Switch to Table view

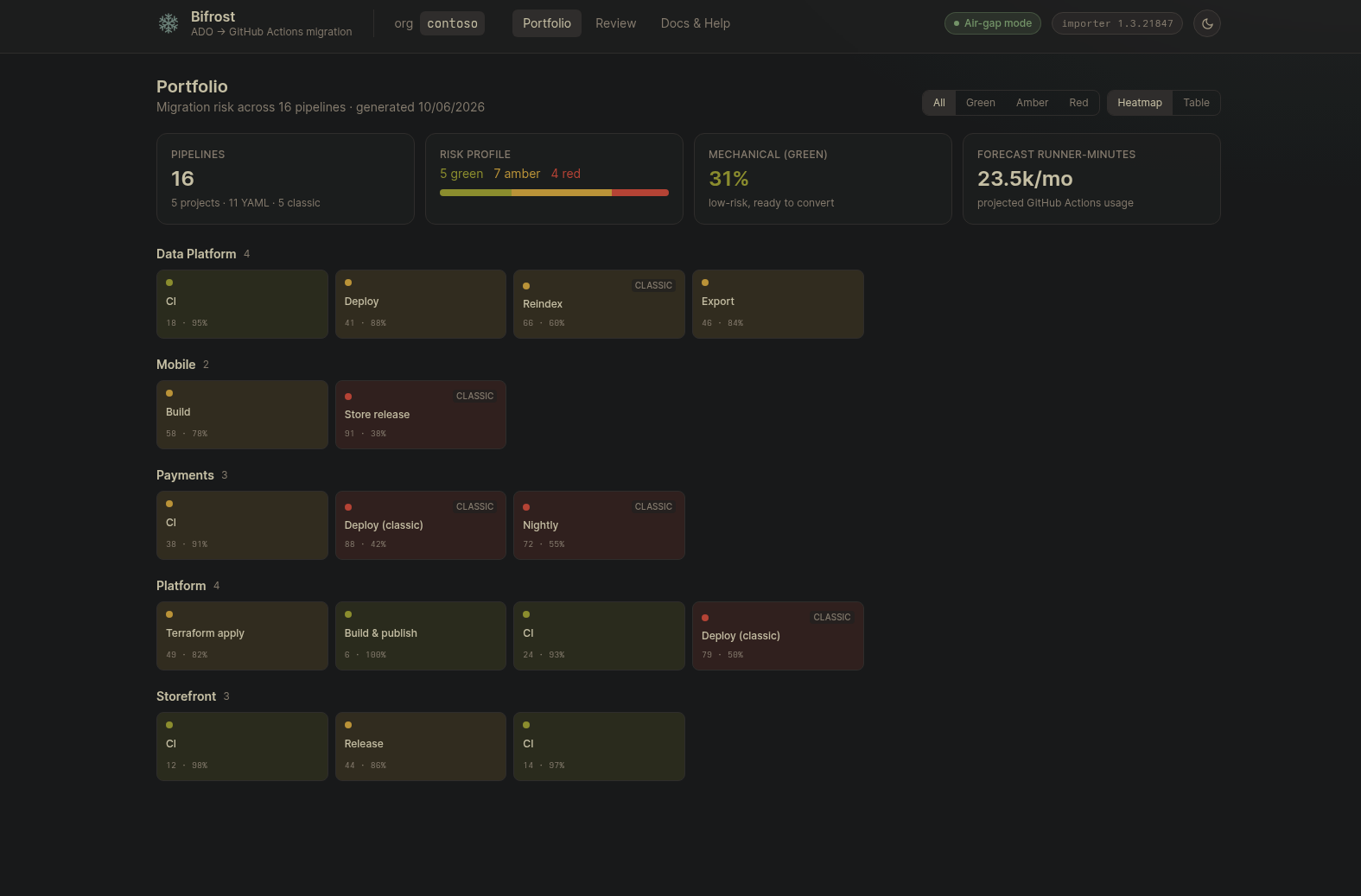tap(1197, 103)
